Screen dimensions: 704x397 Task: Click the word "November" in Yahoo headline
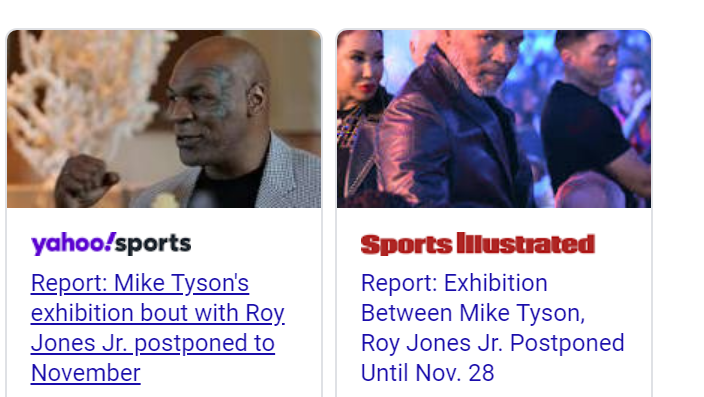tap(86, 373)
